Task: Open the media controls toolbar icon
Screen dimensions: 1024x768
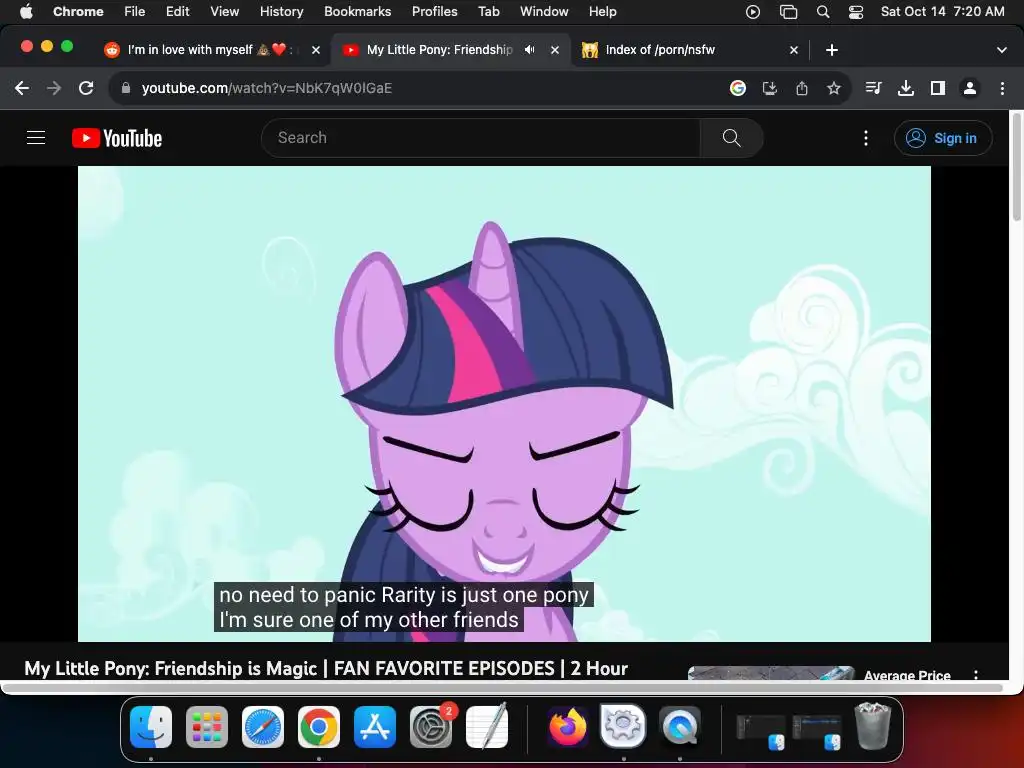Action: click(873, 88)
